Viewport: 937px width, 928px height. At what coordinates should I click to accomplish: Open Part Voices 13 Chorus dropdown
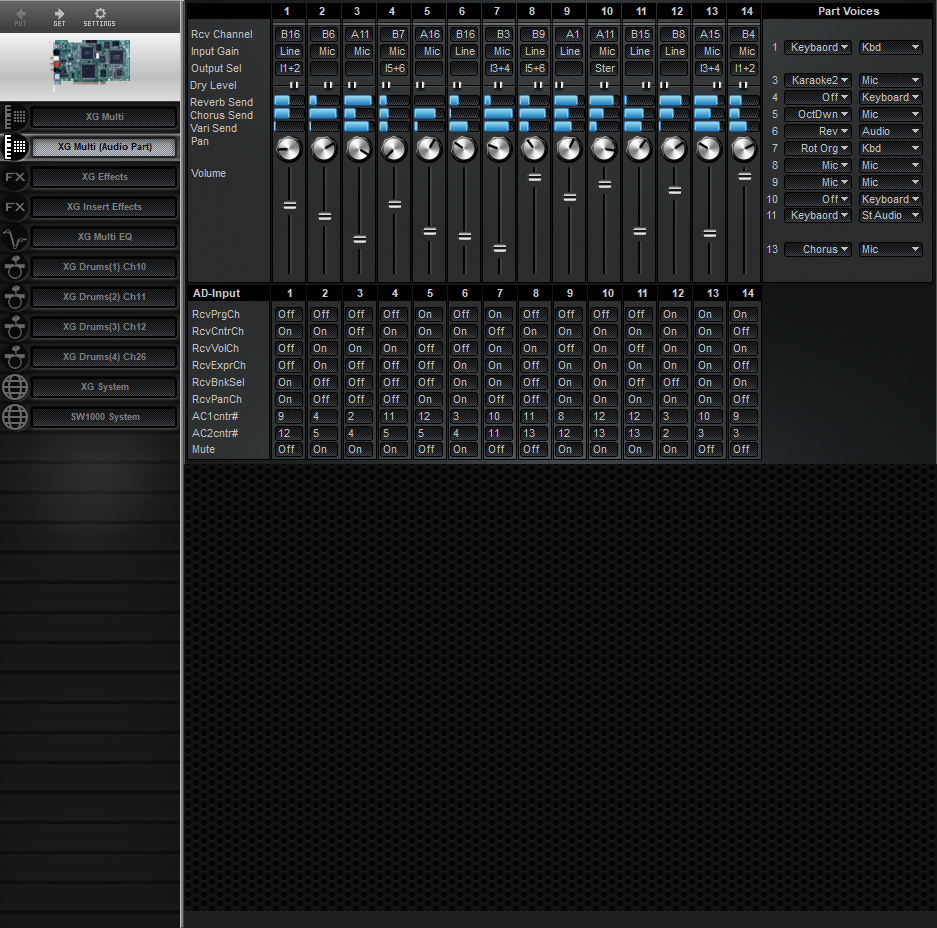pyautogui.click(x=817, y=249)
